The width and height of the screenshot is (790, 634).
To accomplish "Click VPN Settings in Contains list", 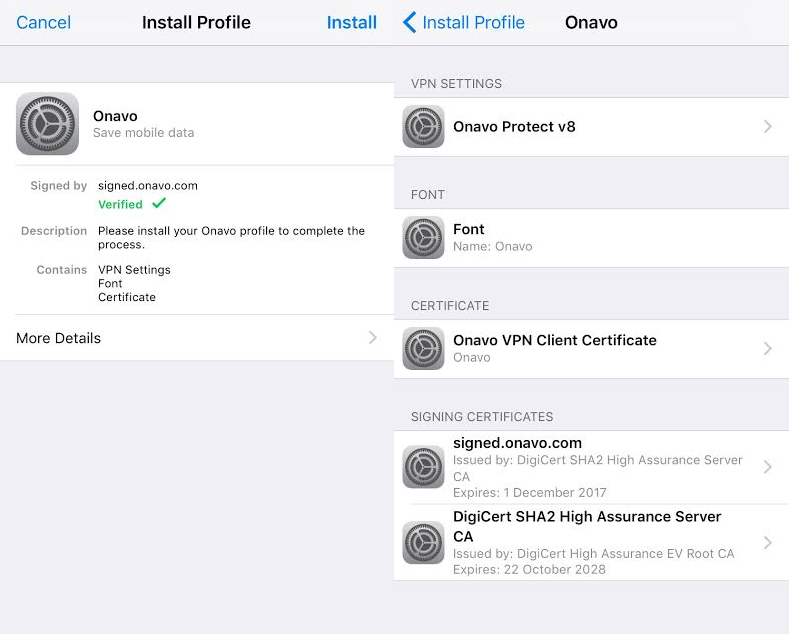I will click(134, 270).
